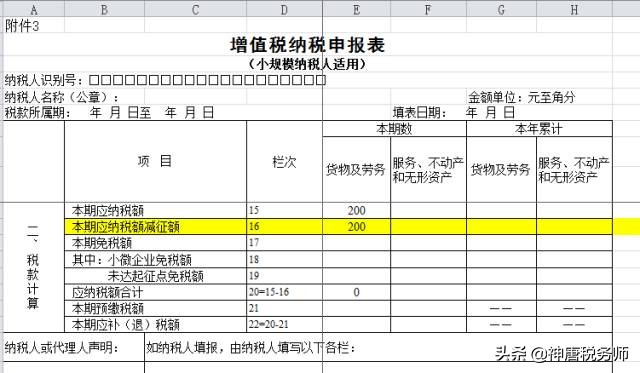Screen dimensions: 640x373
Task: Select column G header
Action: (x=501, y=9)
